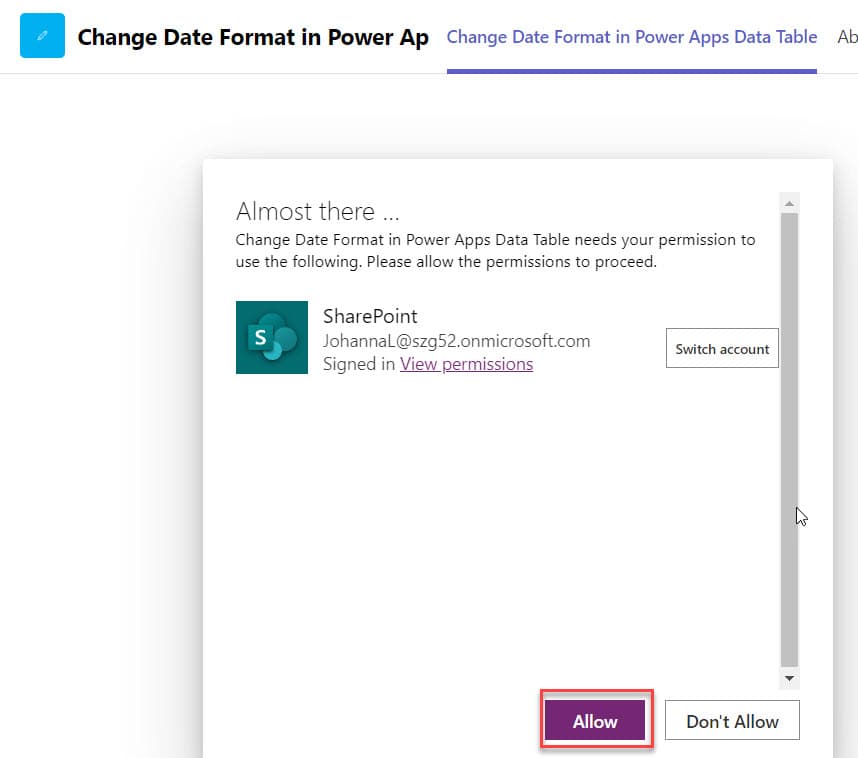Click the SharePoint logo icon
The width and height of the screenshot is (858, 758).
(271, 337)
